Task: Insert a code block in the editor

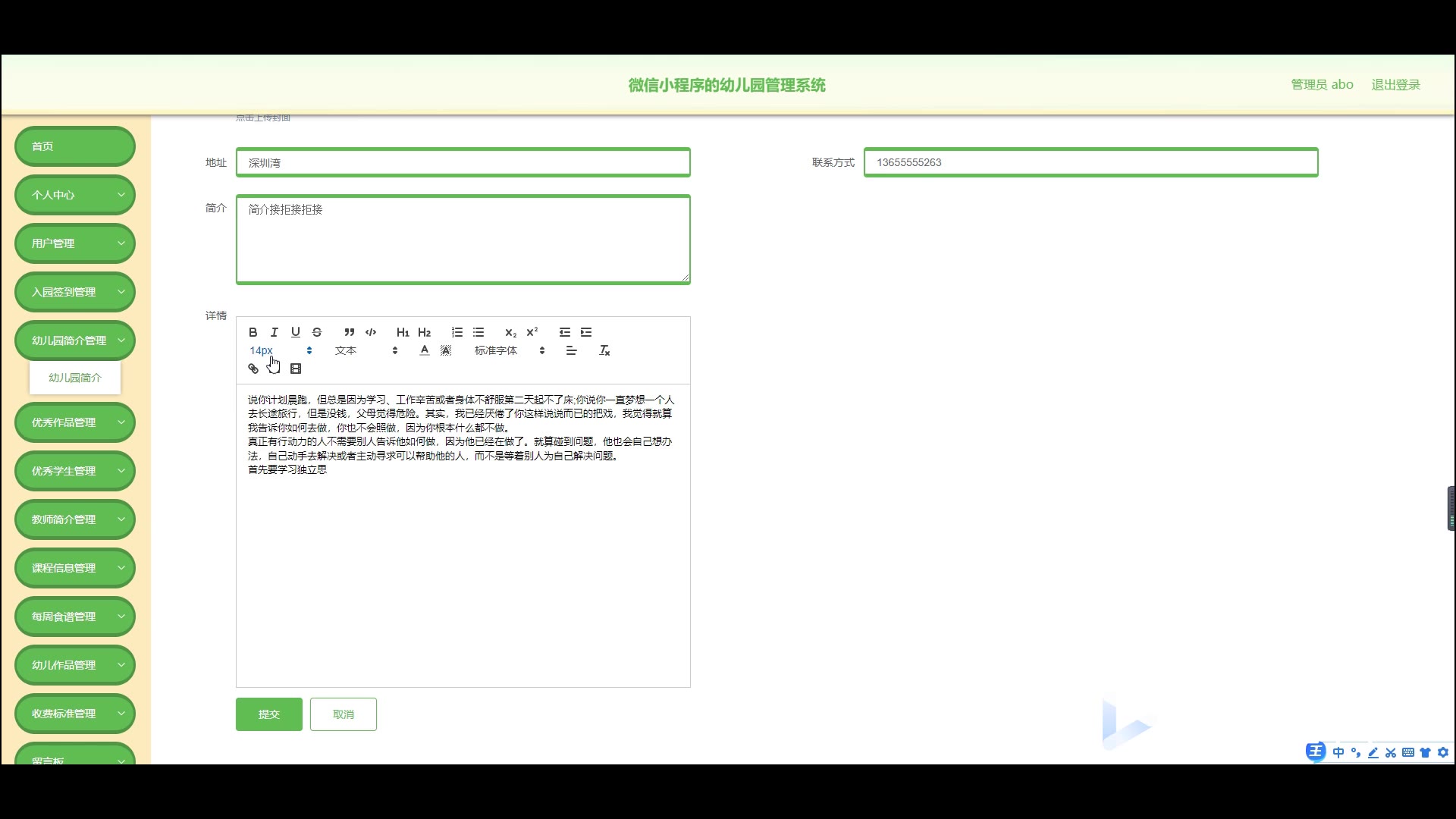Action: pos(371,332)
